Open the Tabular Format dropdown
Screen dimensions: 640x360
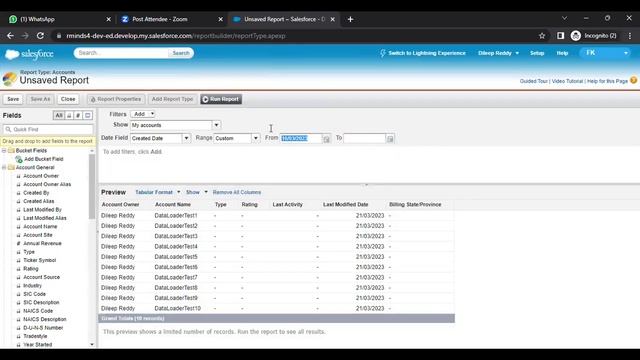click(x=158, y=192)
